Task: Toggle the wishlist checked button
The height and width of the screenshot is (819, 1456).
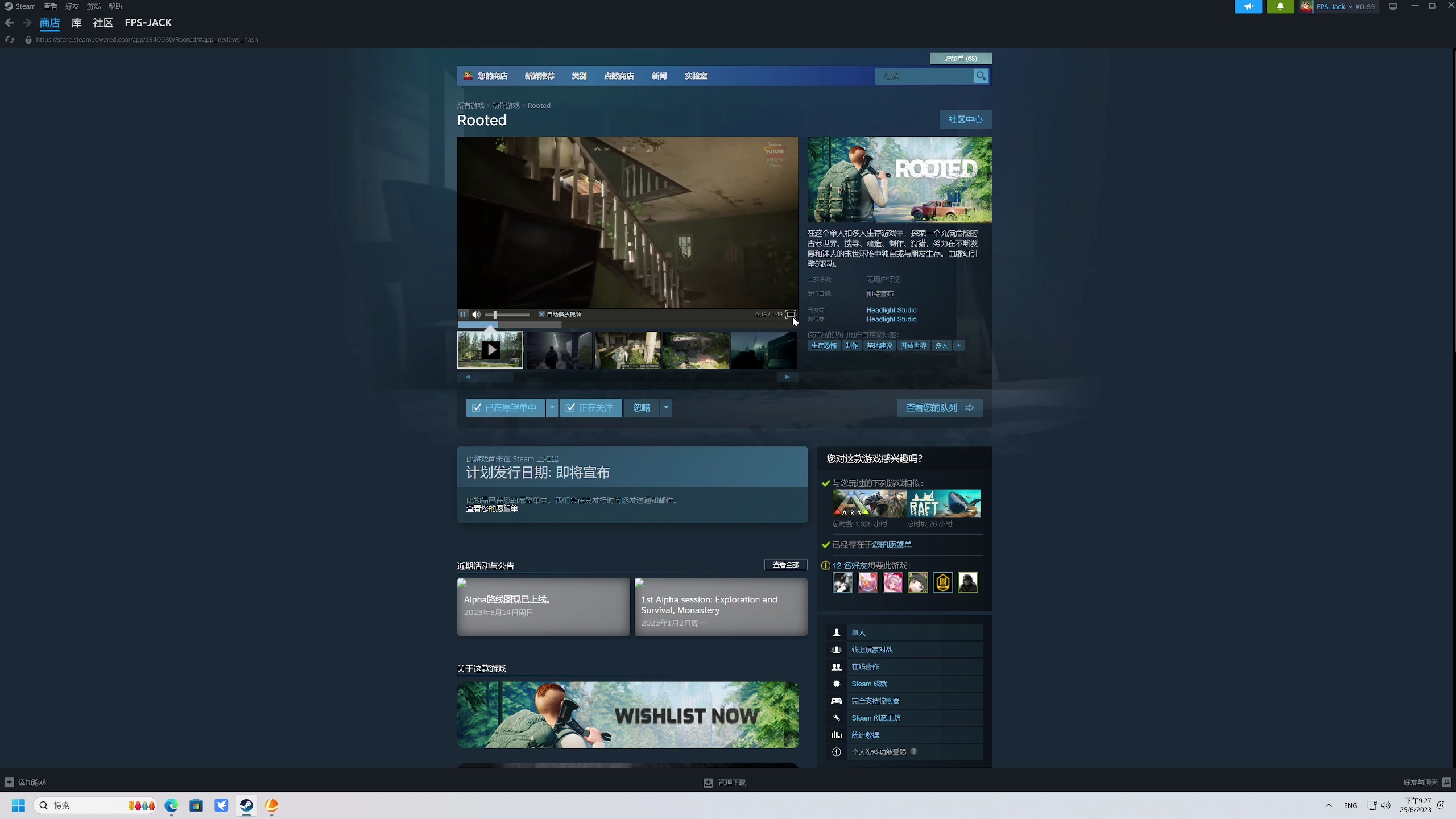Action: tap(505, 408)
